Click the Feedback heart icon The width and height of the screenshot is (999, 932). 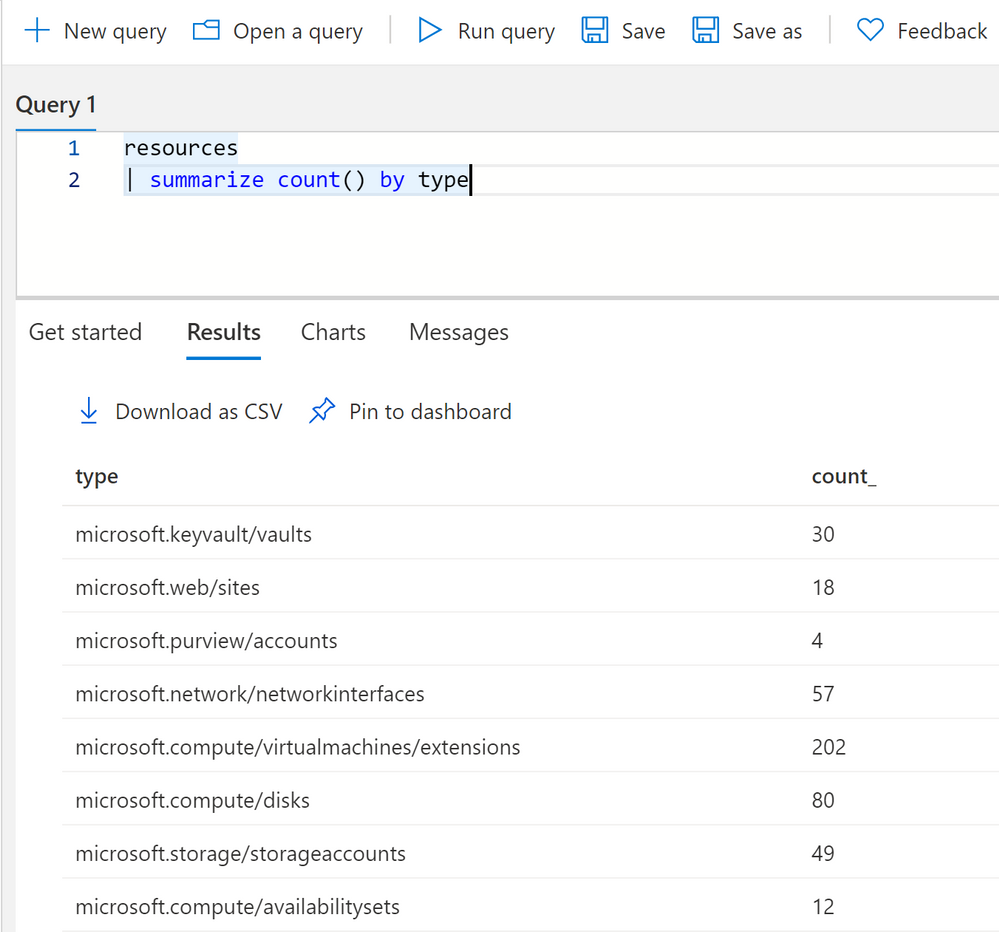[870, 30]
